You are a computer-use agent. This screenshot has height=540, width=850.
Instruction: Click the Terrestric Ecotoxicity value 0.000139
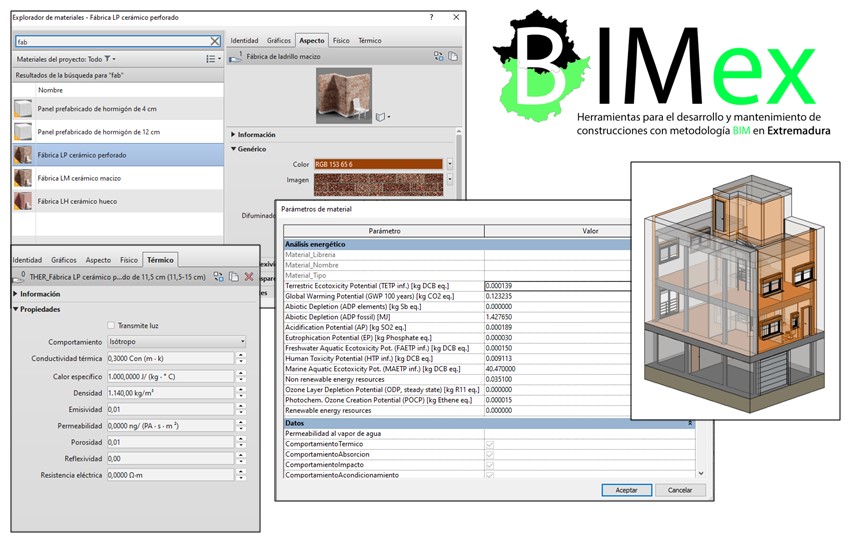click(558, 286)
